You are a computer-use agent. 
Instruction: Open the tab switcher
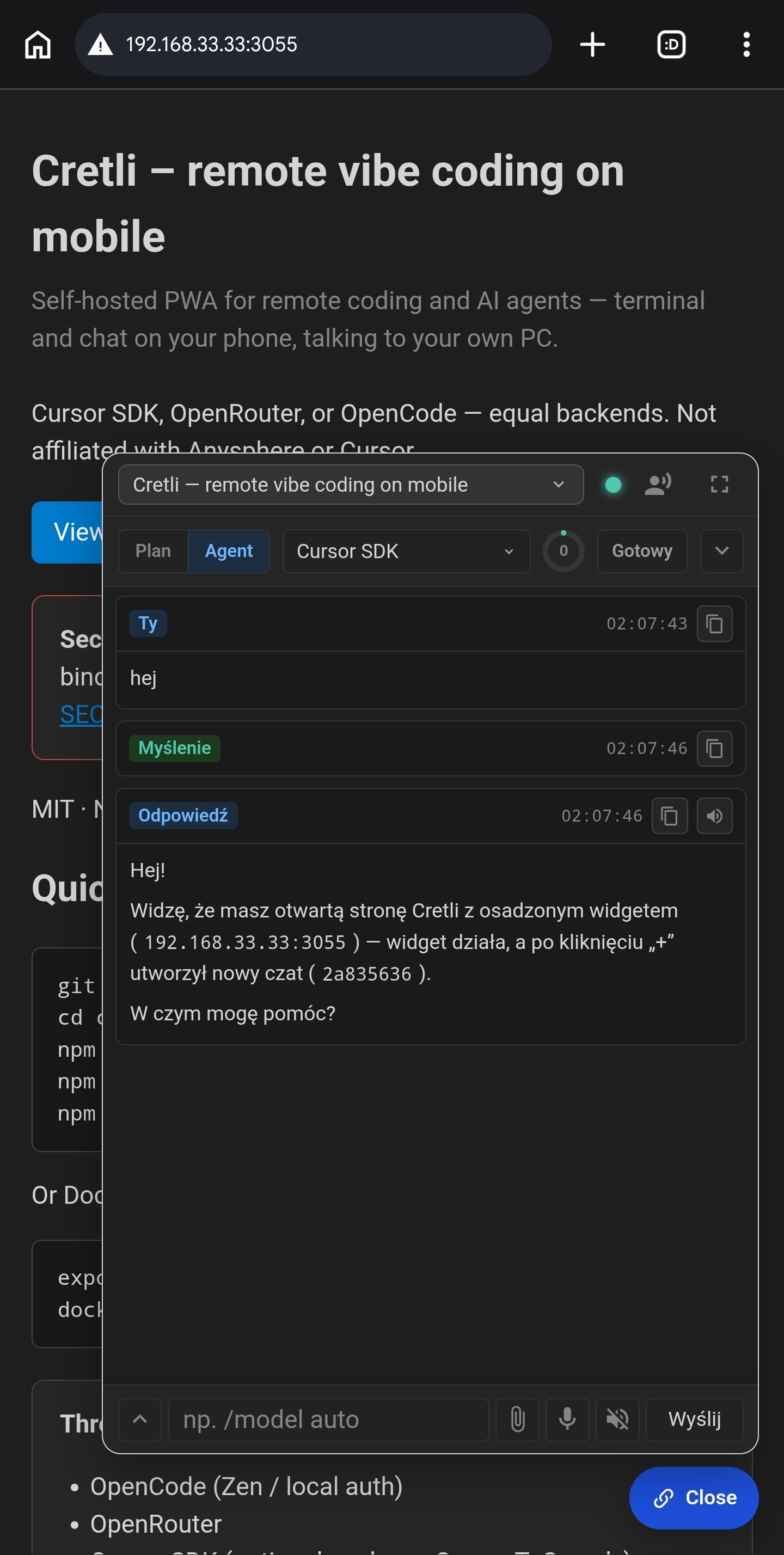tap(671, 45)
